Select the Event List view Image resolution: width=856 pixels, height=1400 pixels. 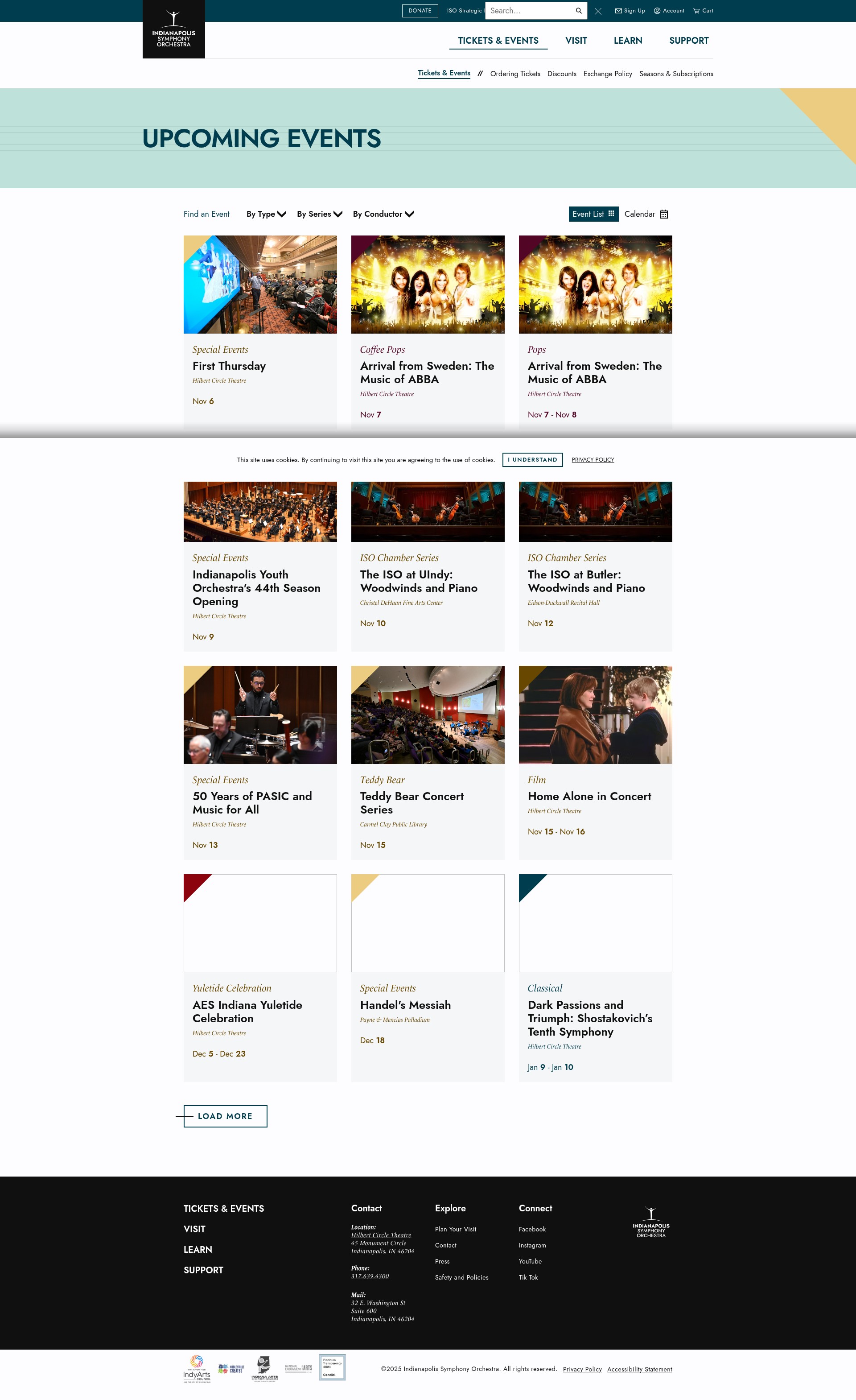(593, 214)
